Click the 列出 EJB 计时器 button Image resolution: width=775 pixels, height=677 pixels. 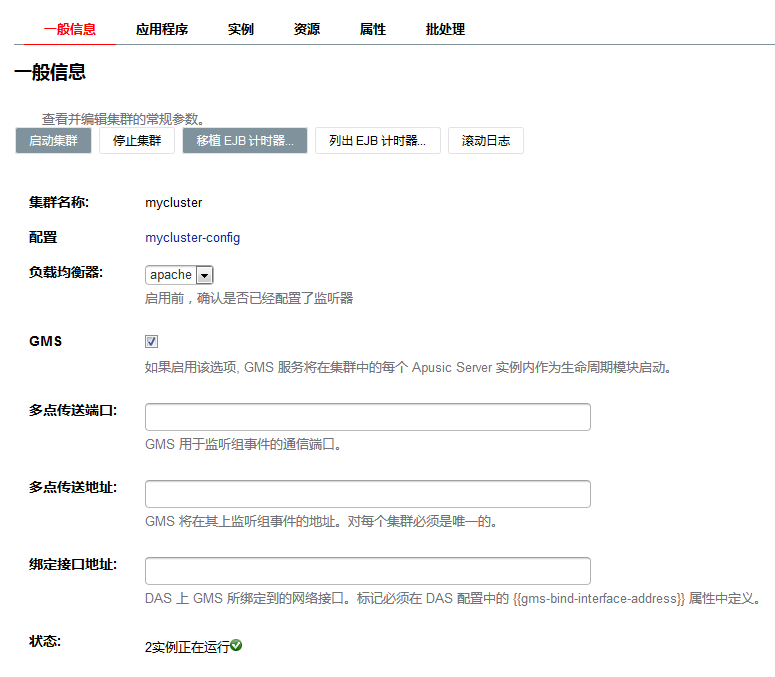[377, 141]
